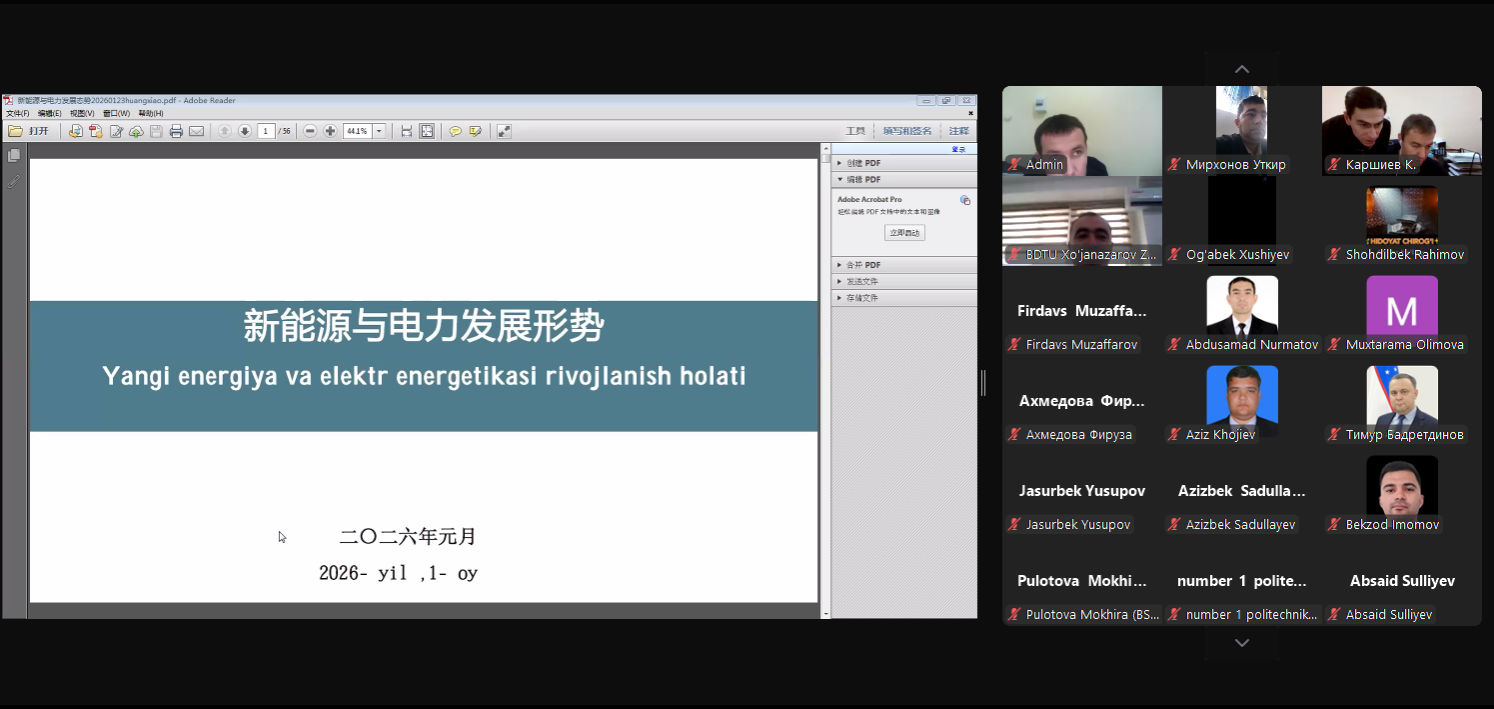Click the Print icon in the toolbar
This screenshot has width=1494, height=709.
(x=178, y=130)
